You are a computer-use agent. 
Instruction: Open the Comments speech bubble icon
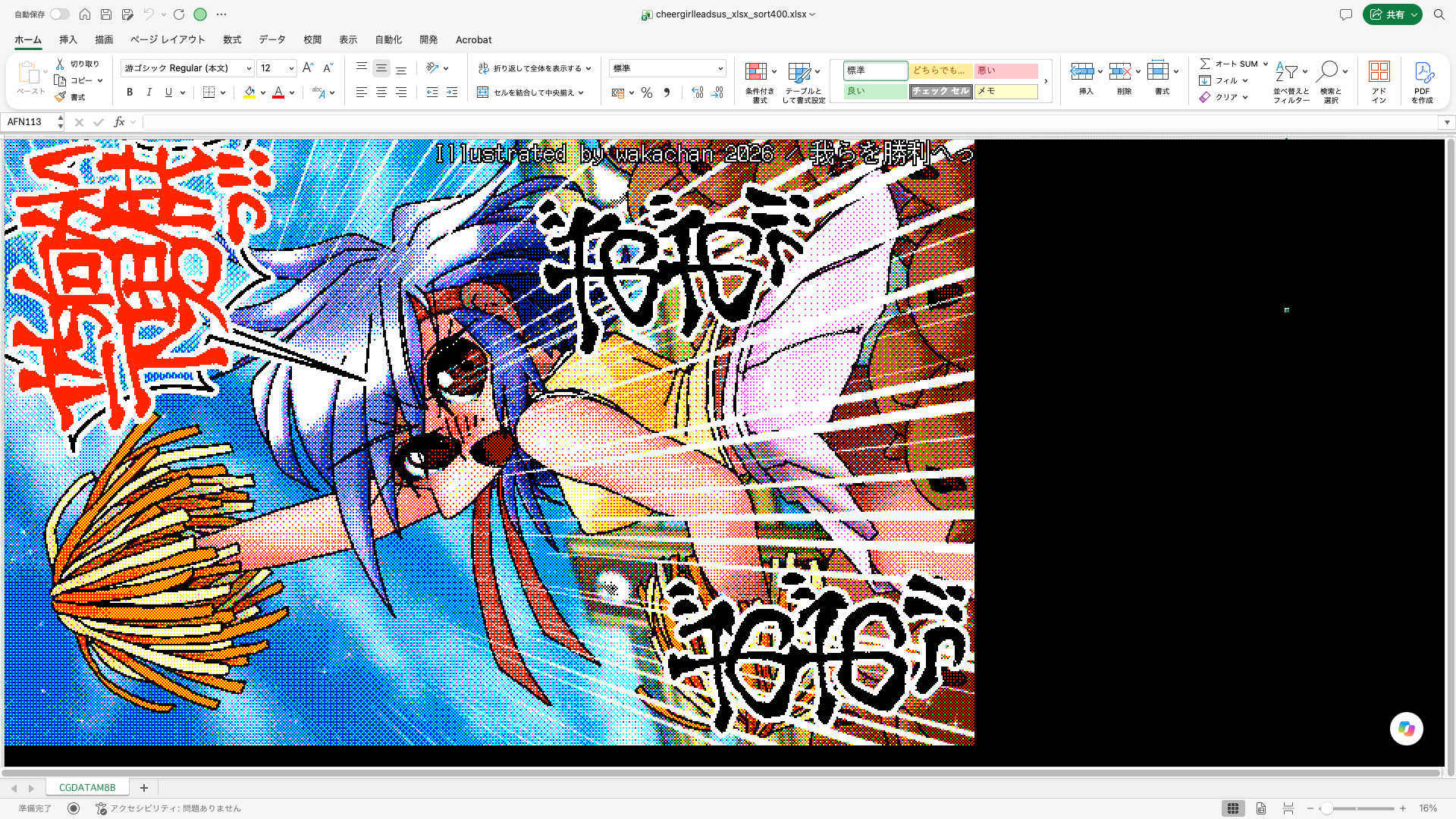point(1346,14)
